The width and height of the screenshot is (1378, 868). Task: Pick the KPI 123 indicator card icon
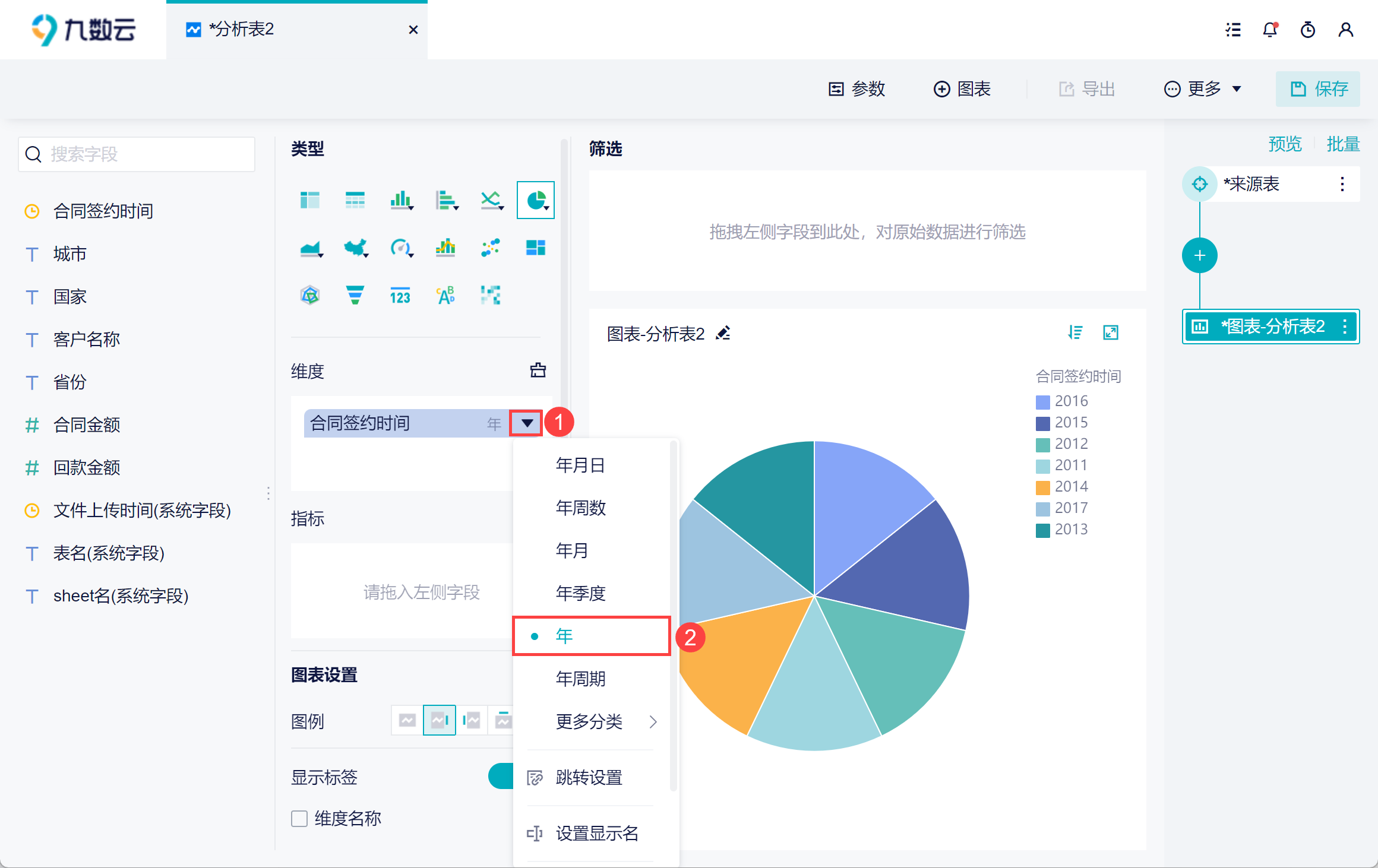[400, 295]
